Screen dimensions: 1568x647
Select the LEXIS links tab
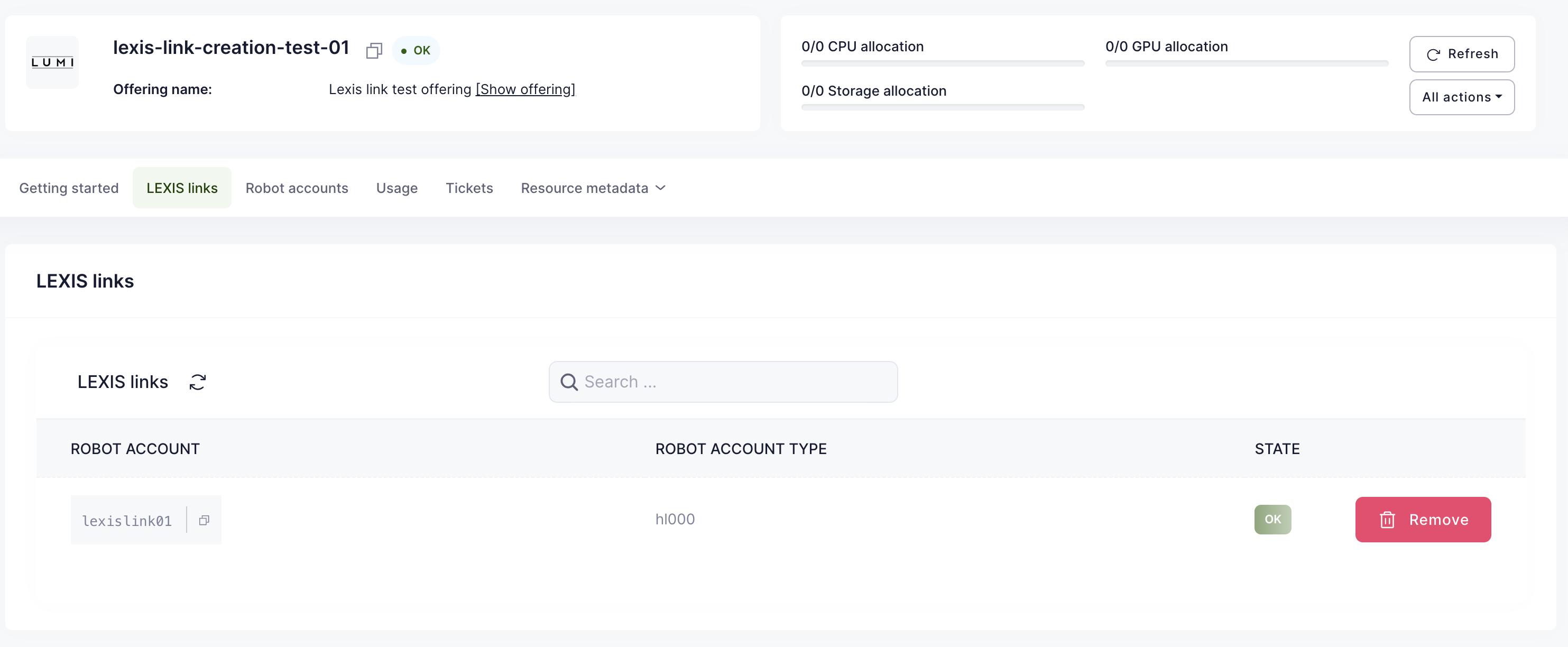pos(181,188)
